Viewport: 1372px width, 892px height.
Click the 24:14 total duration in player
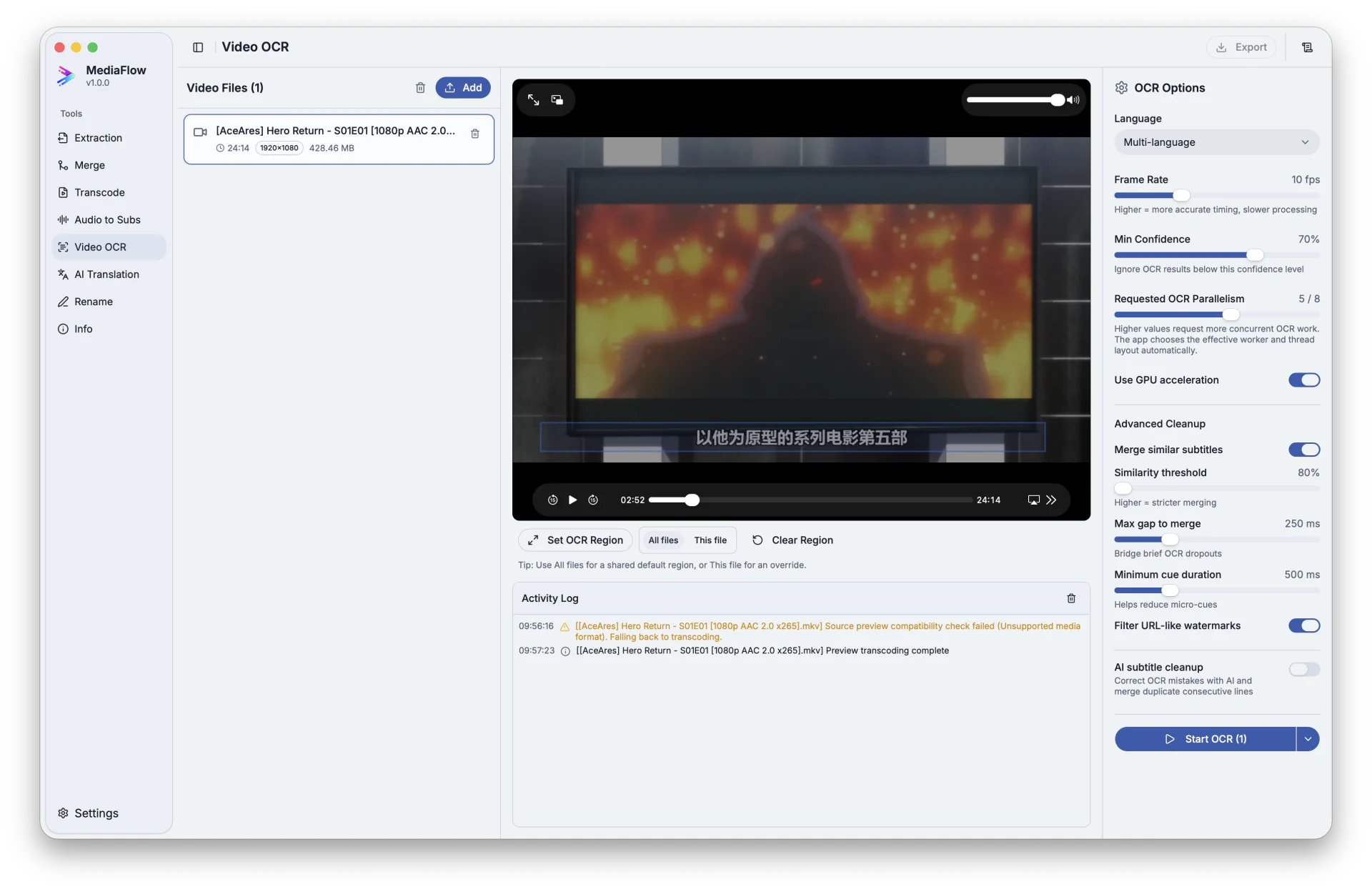(988, 500)
